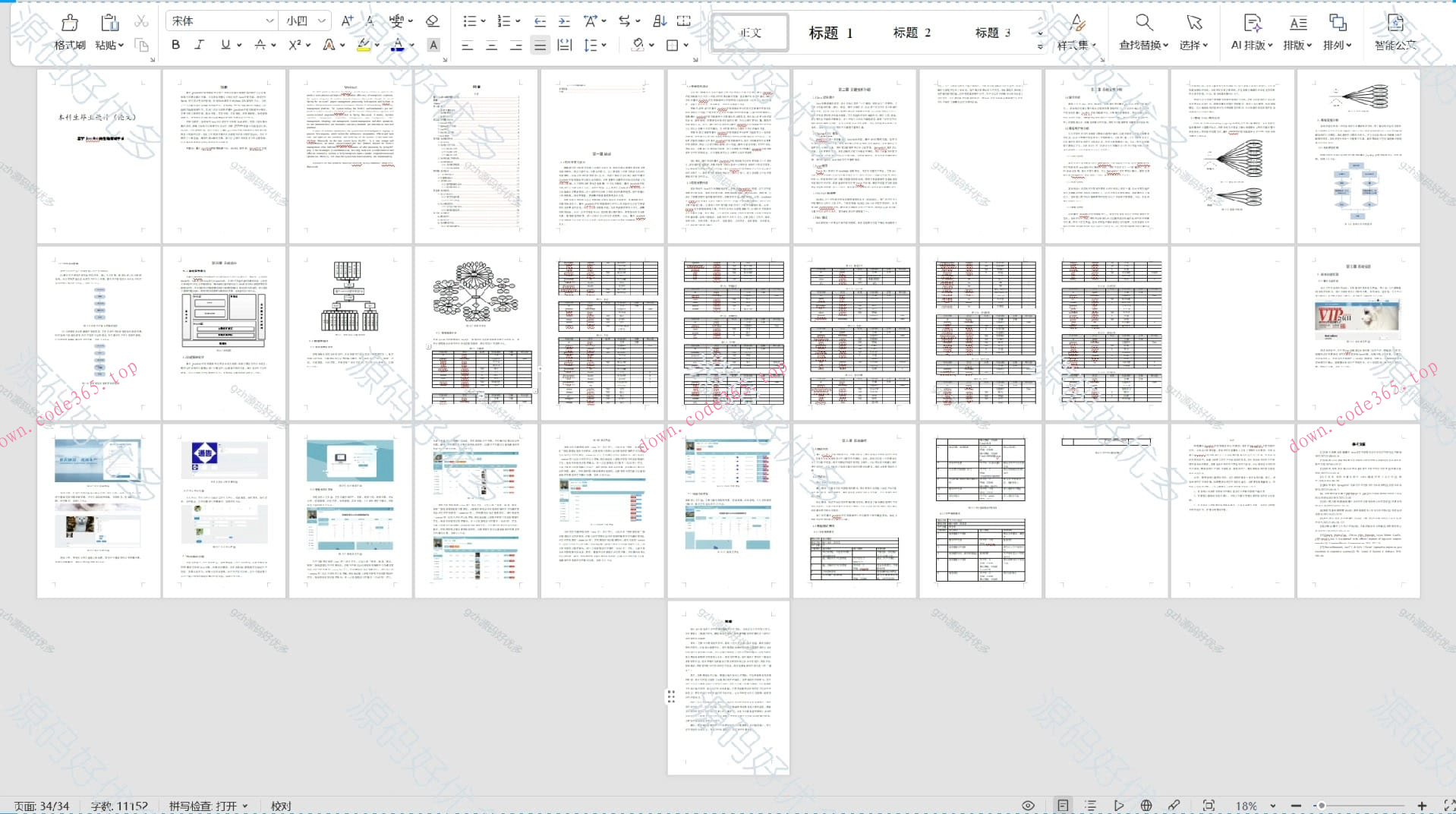Click the sort (A-Z) icon
Image resolution: width=1456 pixels, height=814 pixels.
point(659,21)
